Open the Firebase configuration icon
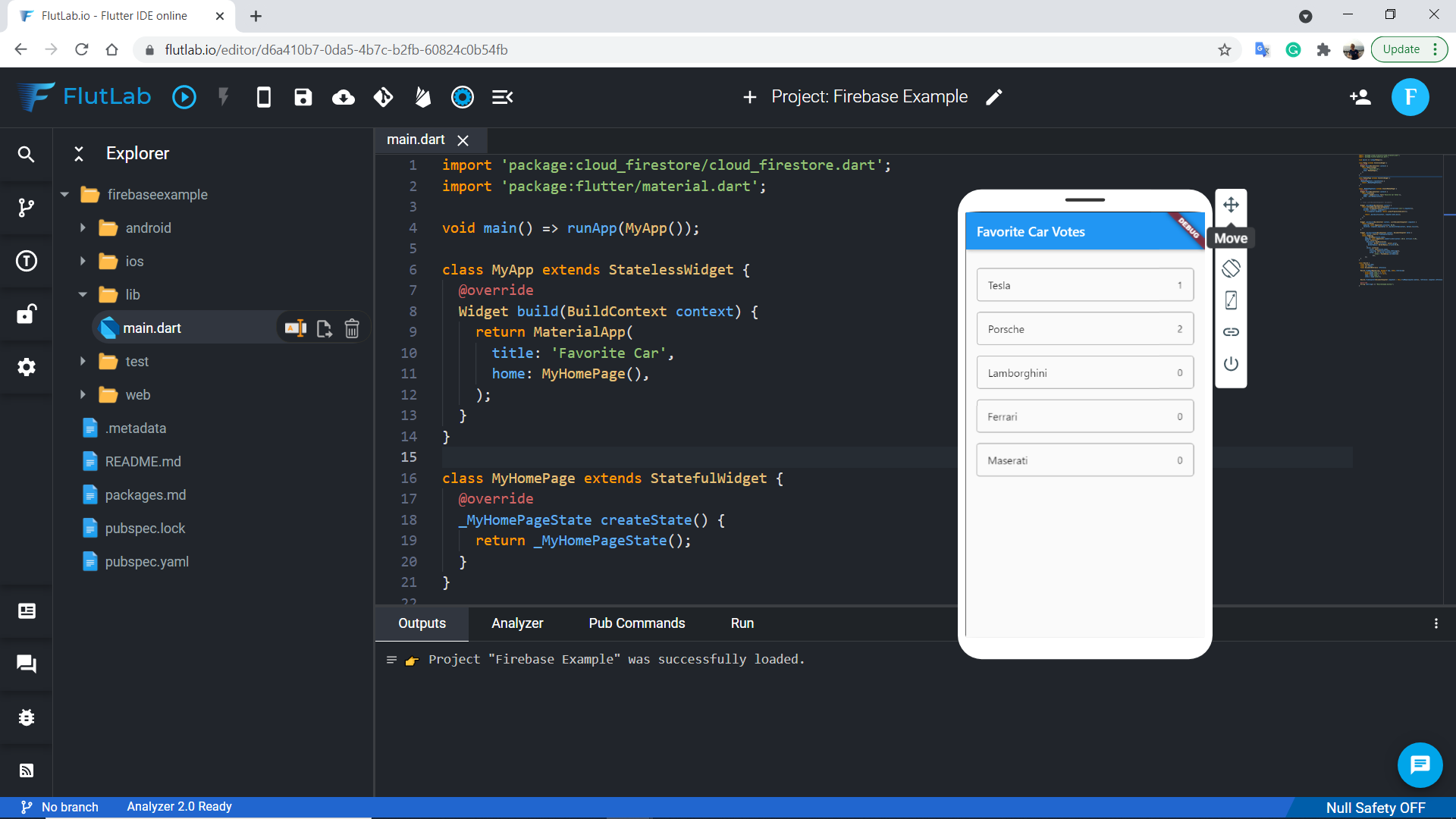This screenshot has height=819, width=1456. pos(422,97)
